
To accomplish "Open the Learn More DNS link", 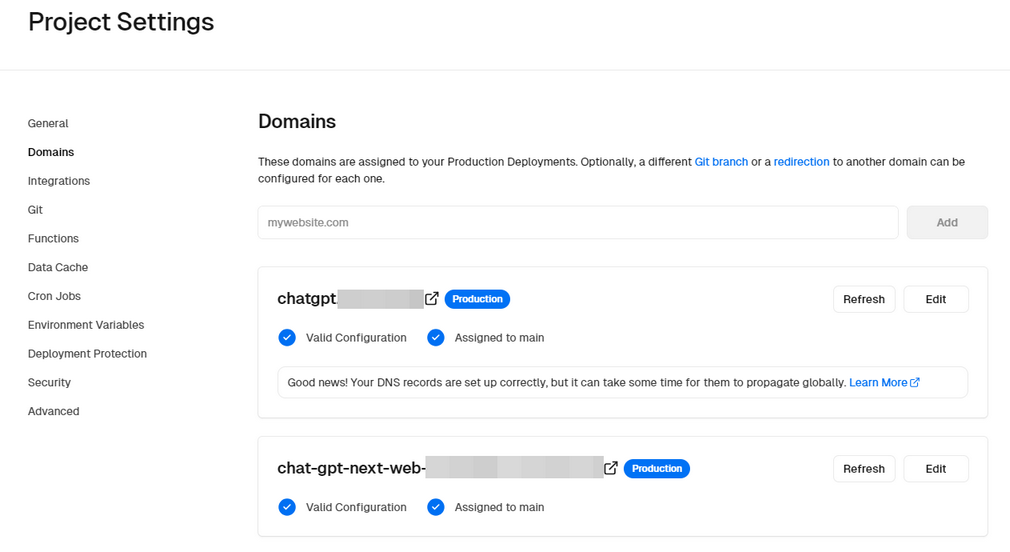I will click(883, 382).
